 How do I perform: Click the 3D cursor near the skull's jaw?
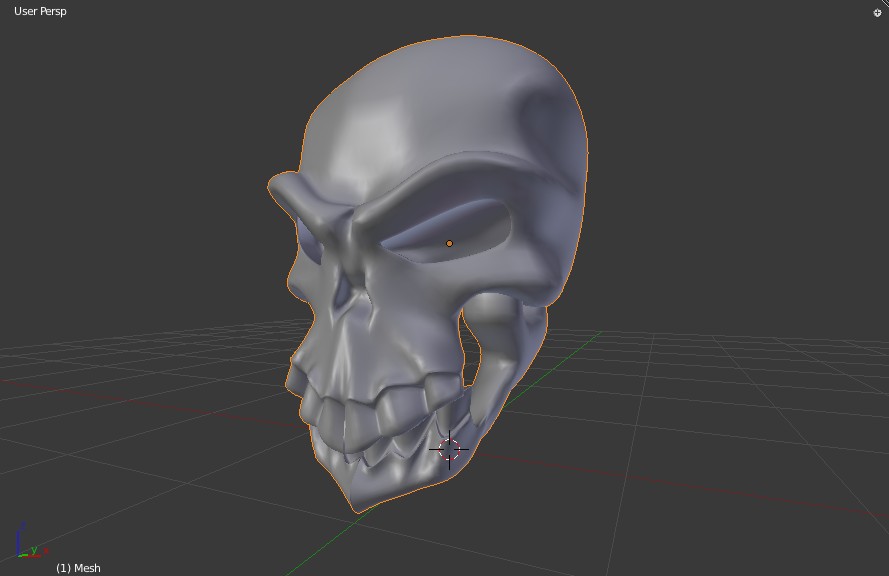[x=449, y=450]
